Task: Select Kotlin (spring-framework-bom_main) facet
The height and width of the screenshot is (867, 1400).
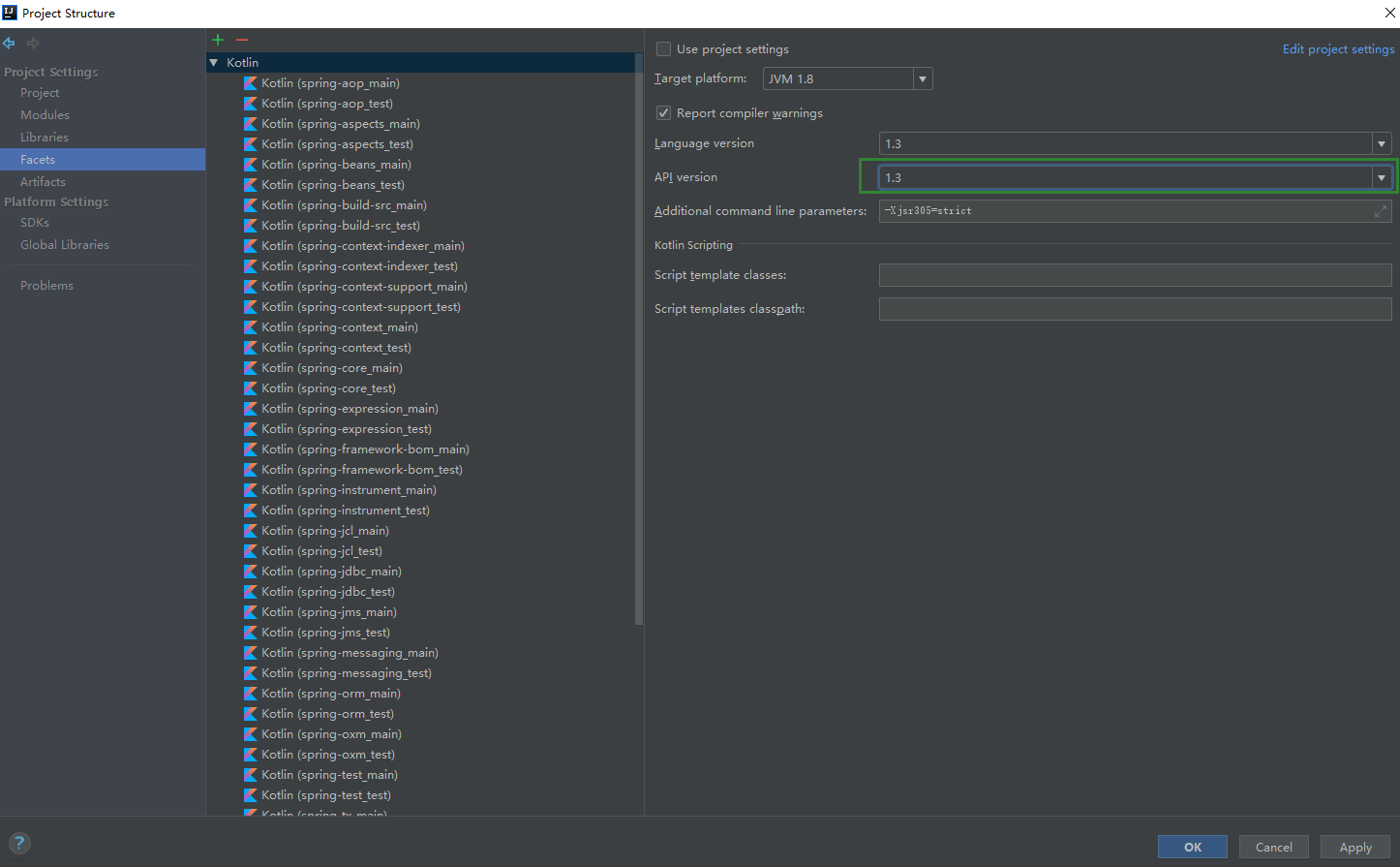Action: [365, 449]
